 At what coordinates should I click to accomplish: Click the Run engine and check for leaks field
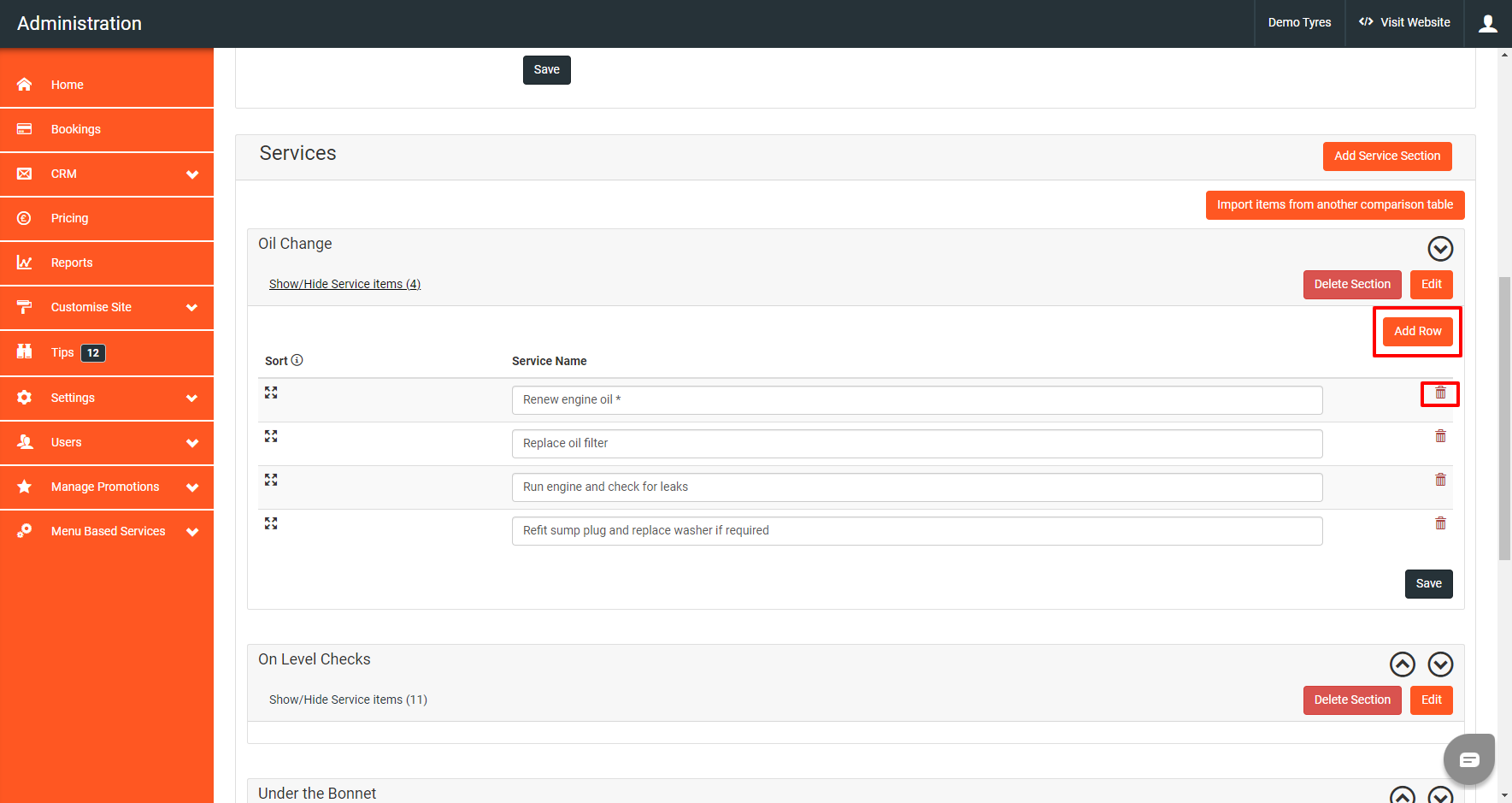(x=916, y=487)
